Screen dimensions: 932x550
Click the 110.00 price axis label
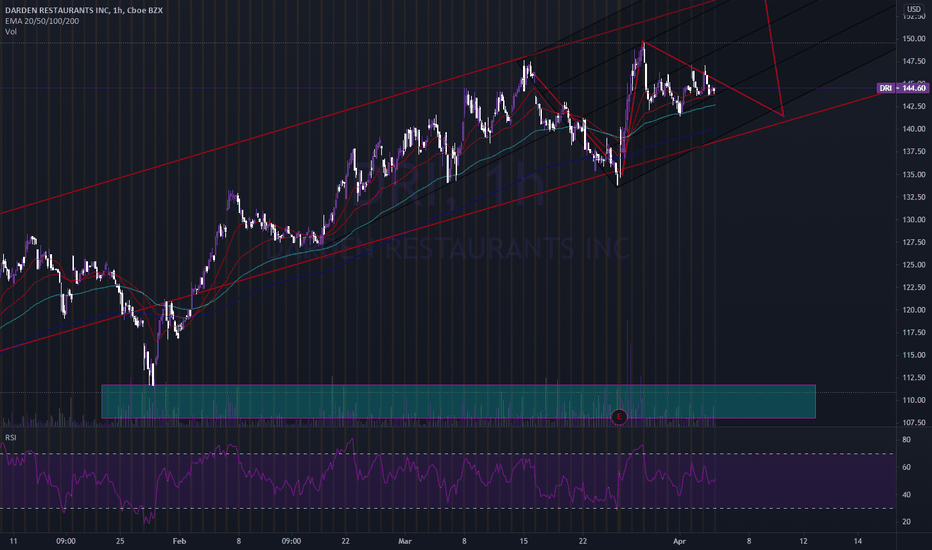(914, 400)
